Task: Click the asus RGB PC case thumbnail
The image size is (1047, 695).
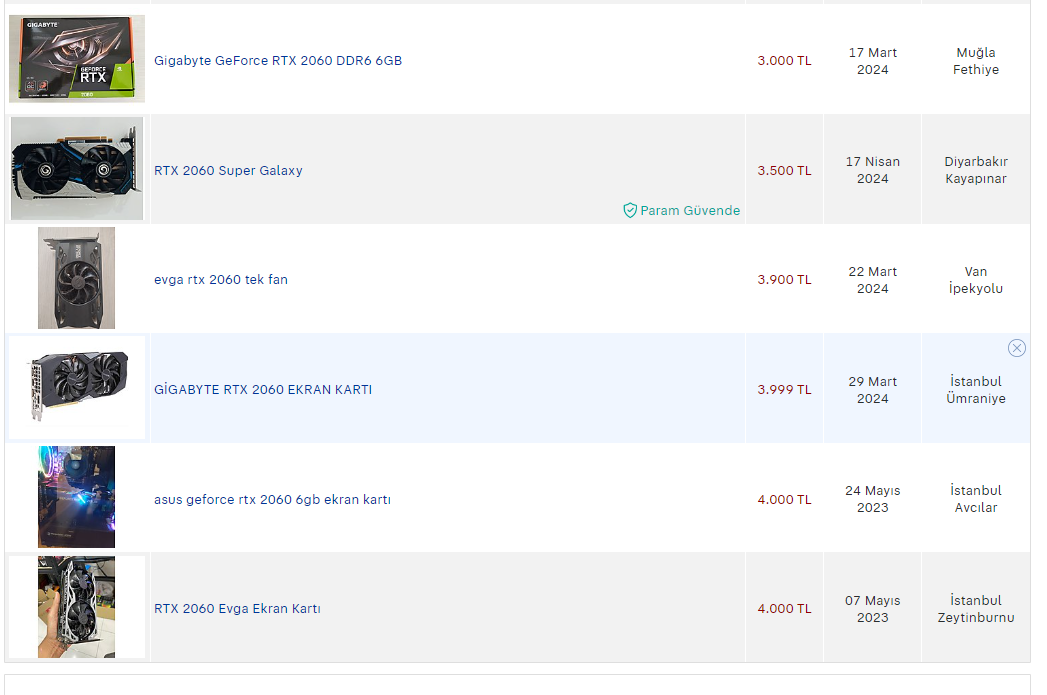Action: coord(76,497)
